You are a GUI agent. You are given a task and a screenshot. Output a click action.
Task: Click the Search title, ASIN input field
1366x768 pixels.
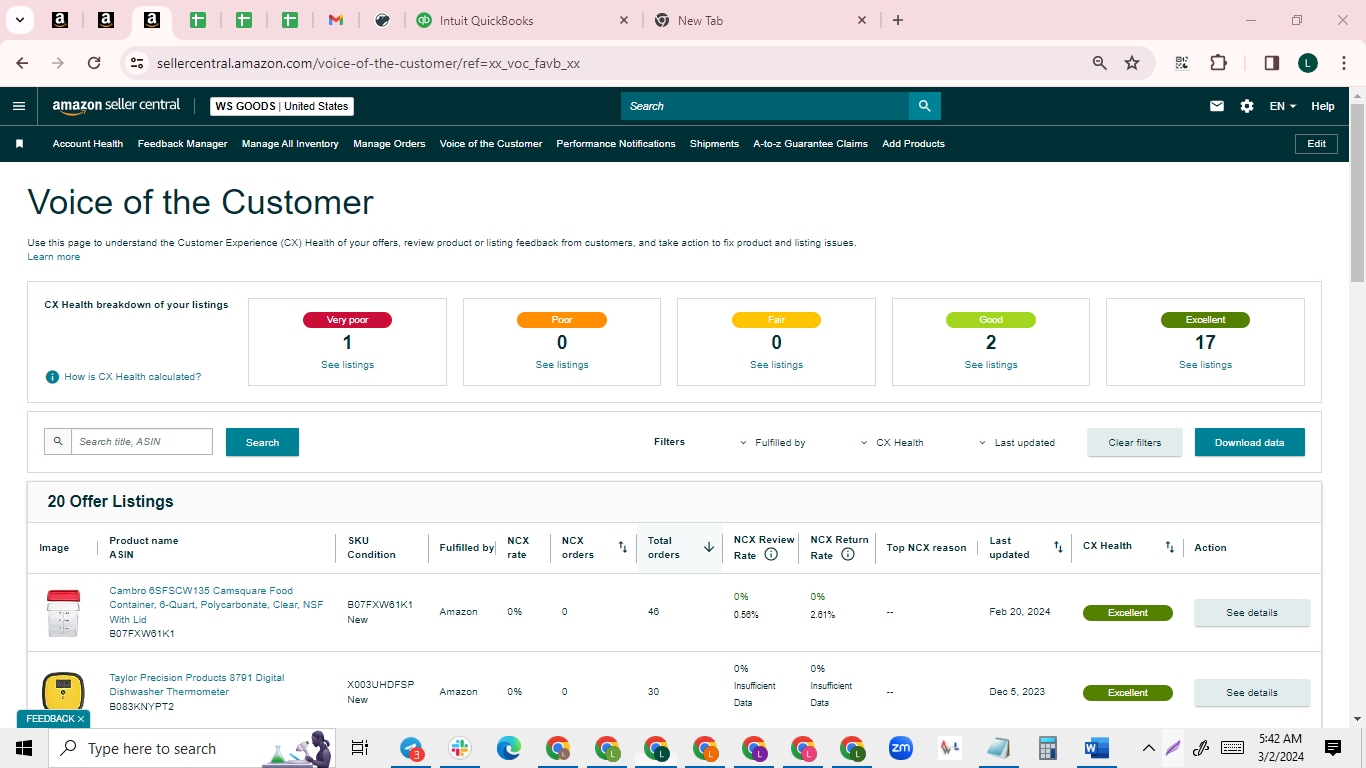coord(142,442)
